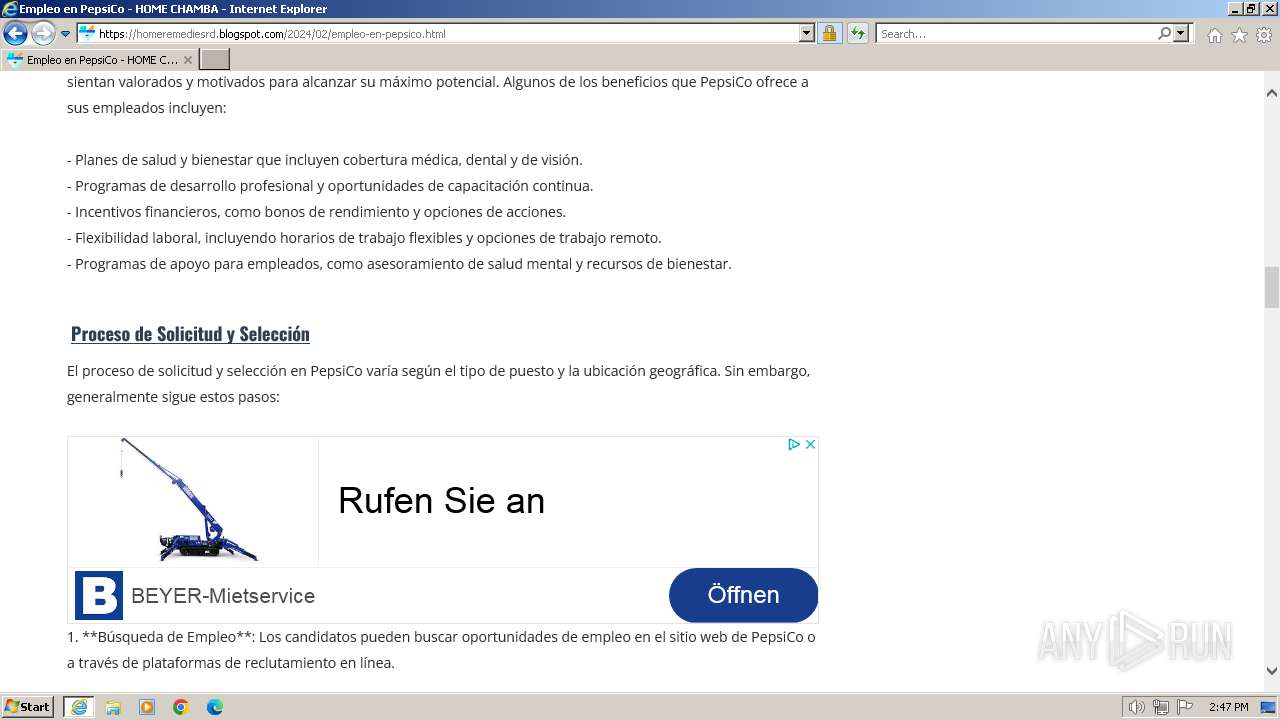The height and width of the screenshot is (720, 1280).
Task: Click the page scrollbar up arrow
Action: point(1272,93)
